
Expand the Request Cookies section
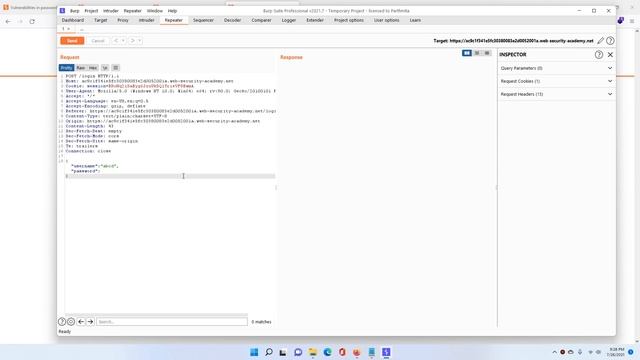click(556, 81)
